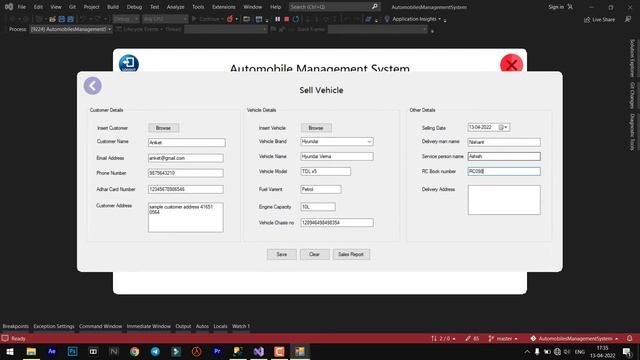The image size is (640, 360).
Task: Click the Email Address field
Action: [186, 158]
